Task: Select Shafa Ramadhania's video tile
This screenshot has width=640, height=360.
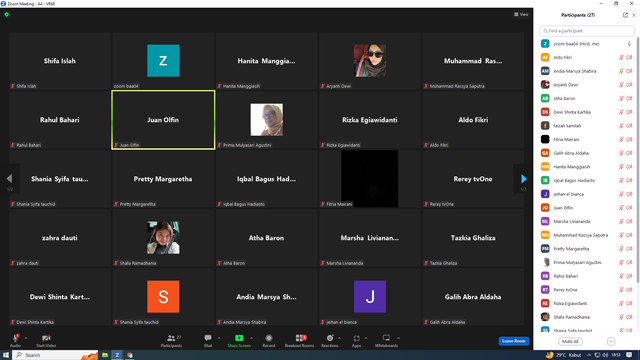Action: coord(163,238)
